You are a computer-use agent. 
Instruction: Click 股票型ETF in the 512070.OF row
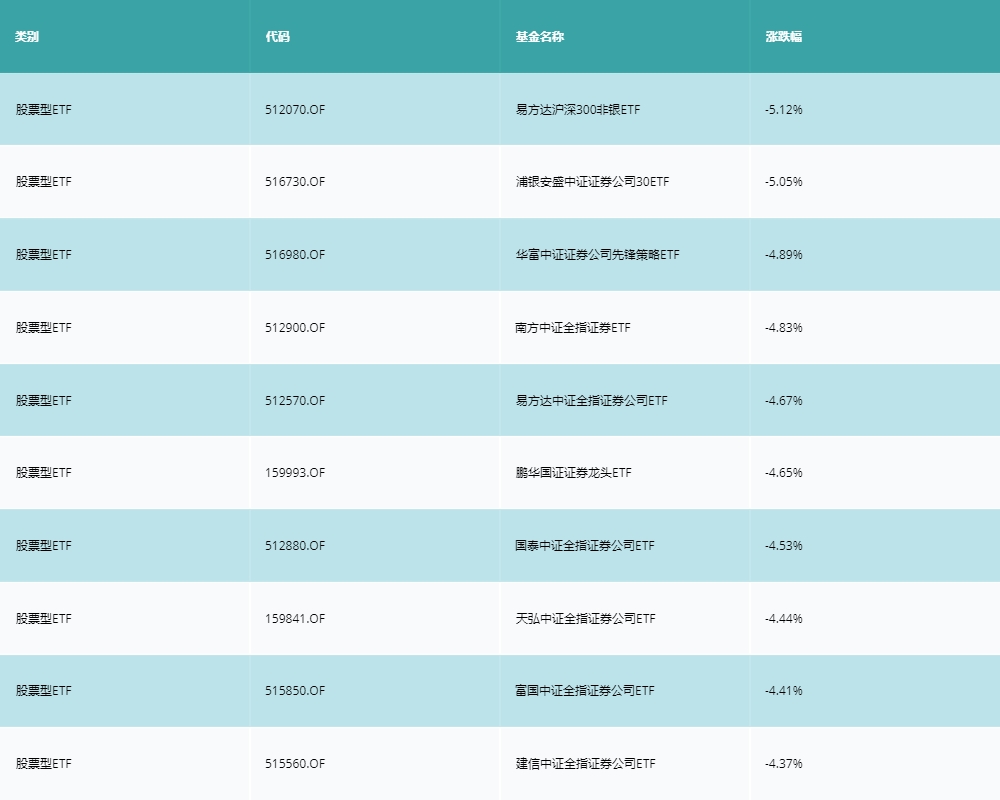click(43, 110)
